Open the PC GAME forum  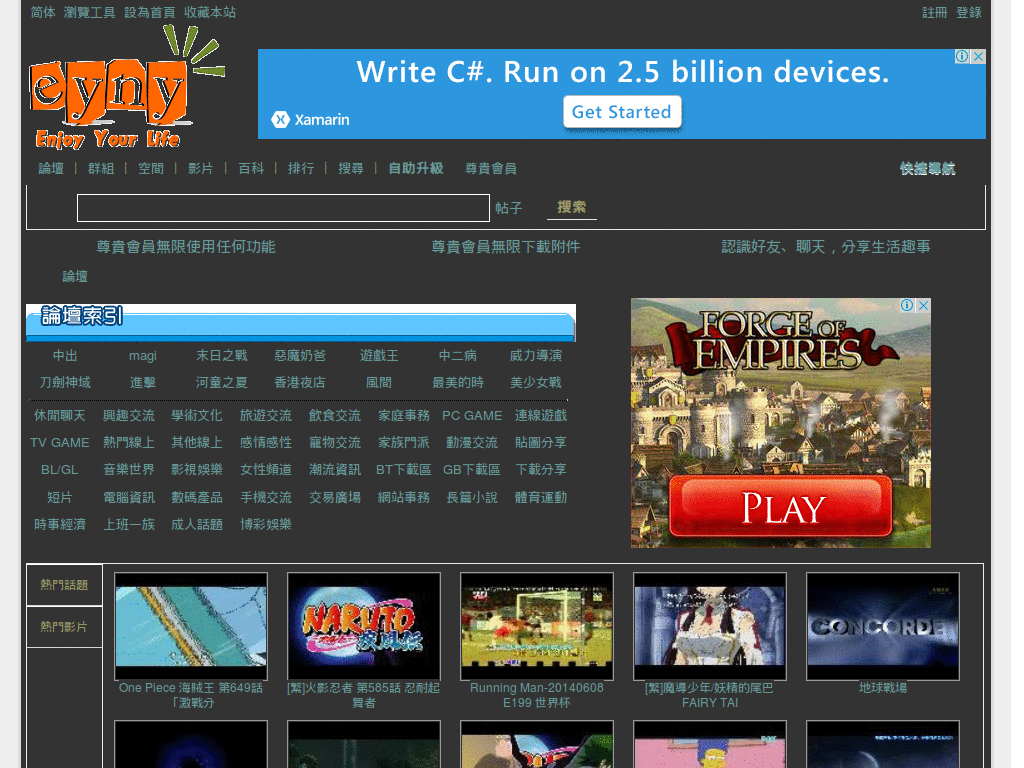[x=472, y=415]
